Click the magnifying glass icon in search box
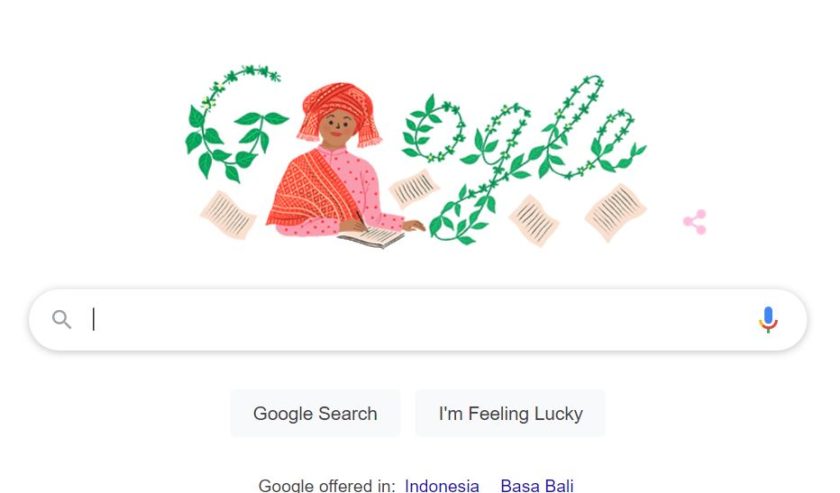The image size is (840, 493). [x=62, y=319]
